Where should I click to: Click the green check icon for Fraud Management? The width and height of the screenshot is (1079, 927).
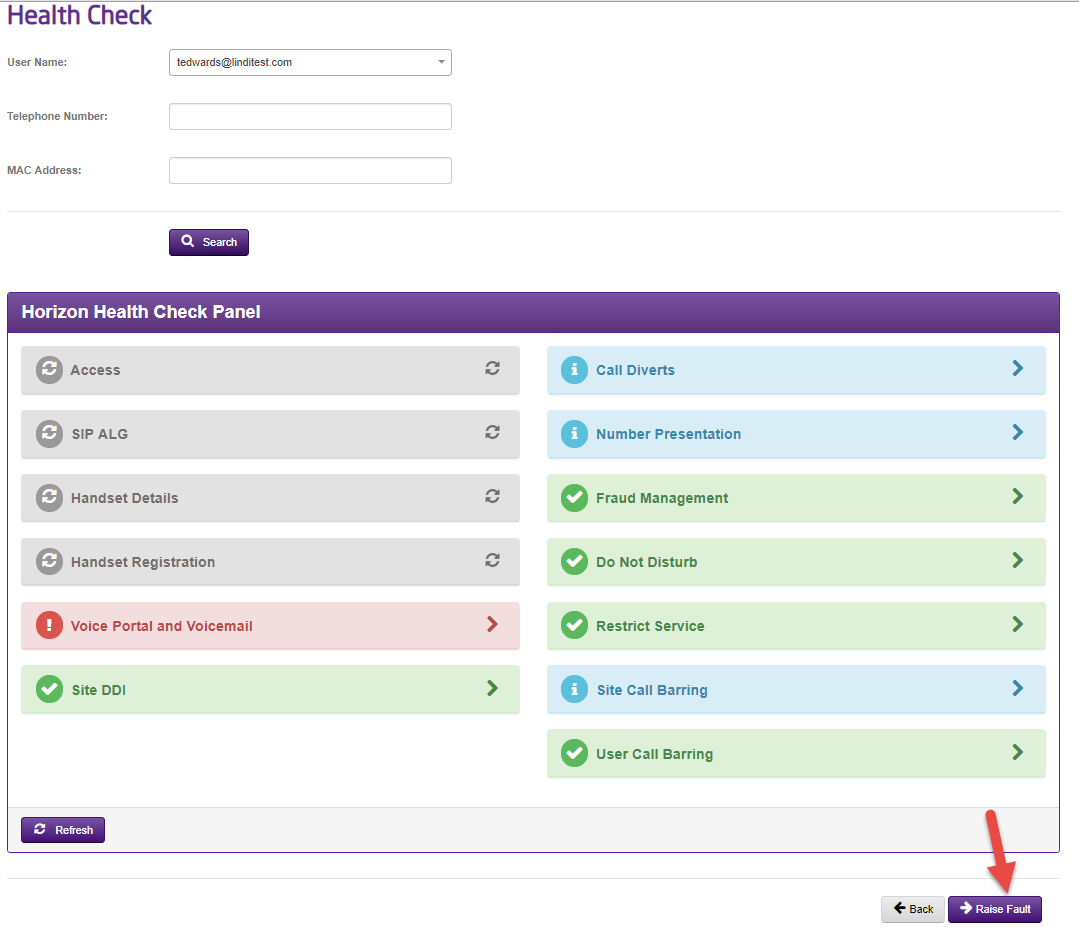574,498
